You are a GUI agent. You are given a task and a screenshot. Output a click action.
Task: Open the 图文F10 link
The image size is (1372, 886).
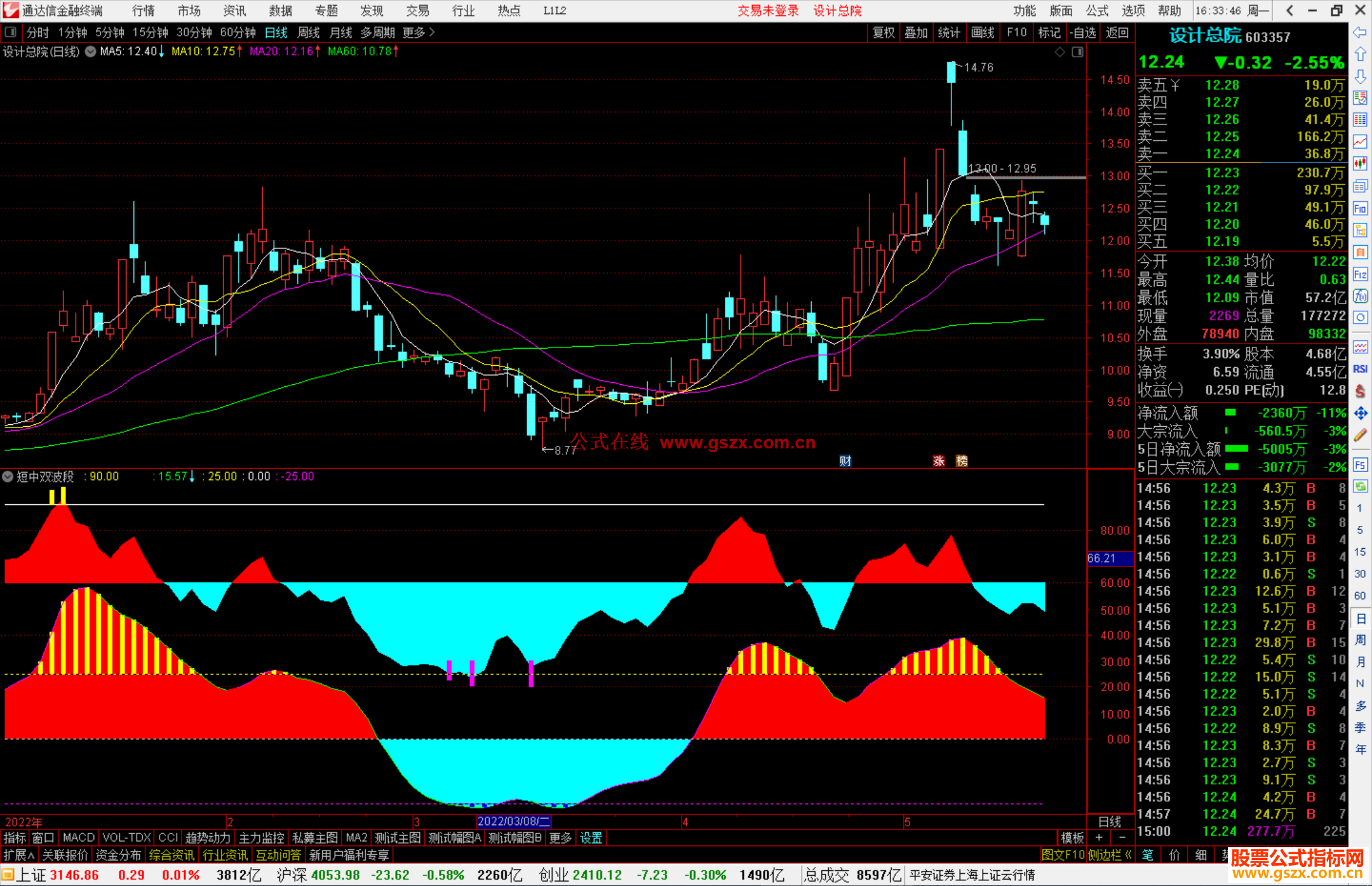[x=1063, y=855]
